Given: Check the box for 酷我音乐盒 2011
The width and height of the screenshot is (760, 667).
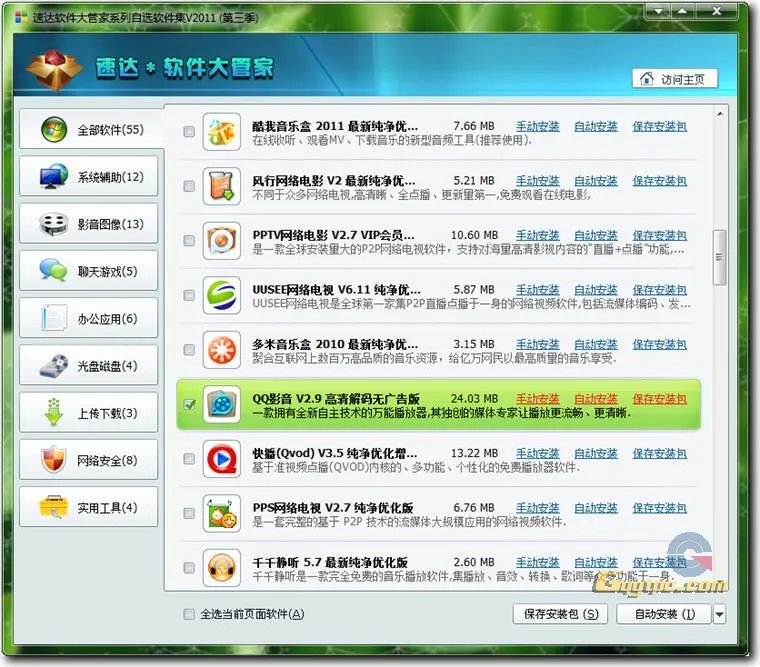Looking at the screenshot, I should pyautogui.click(x=190, y=132).
